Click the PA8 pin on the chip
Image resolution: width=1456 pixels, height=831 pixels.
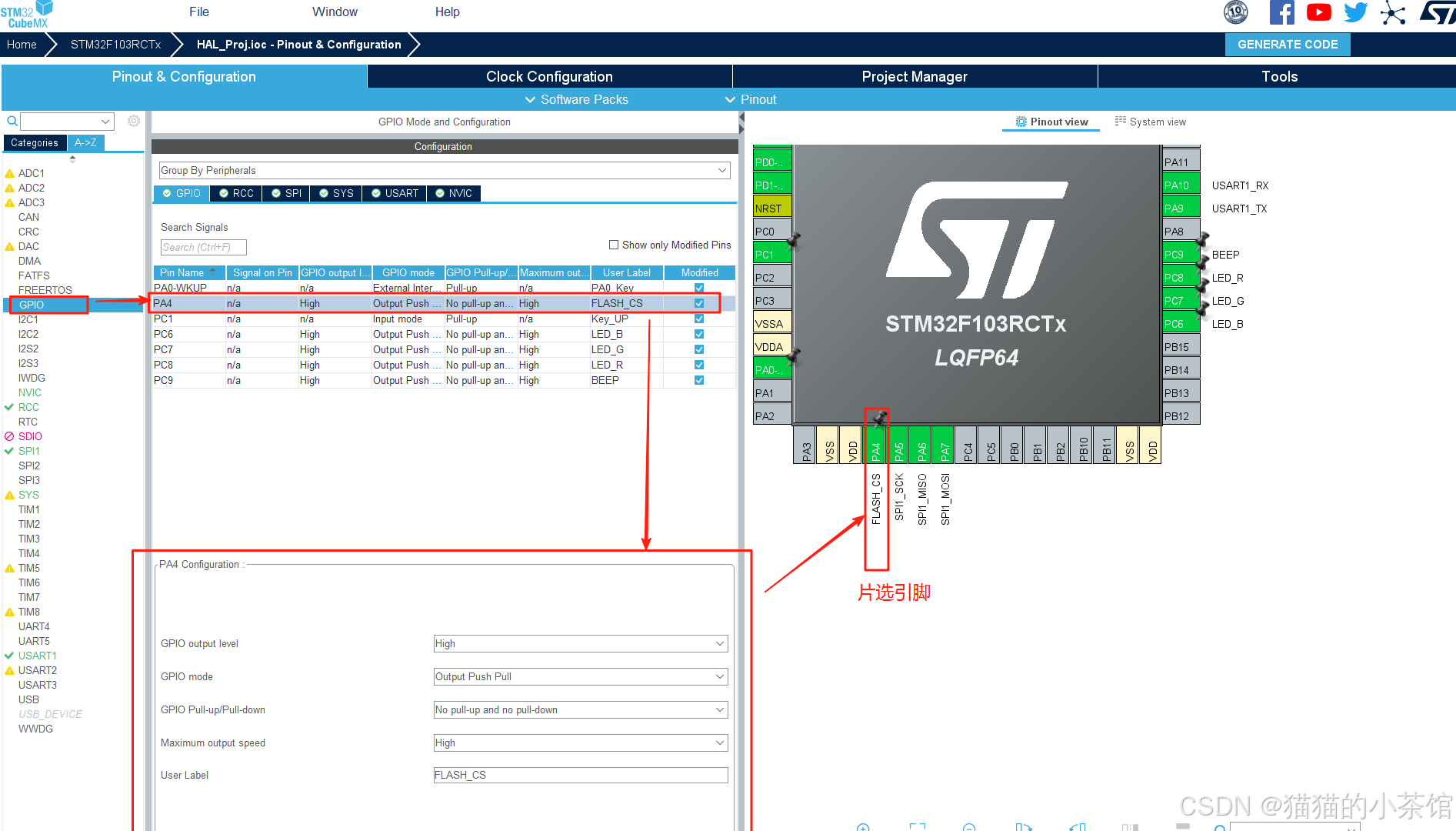1181,231
